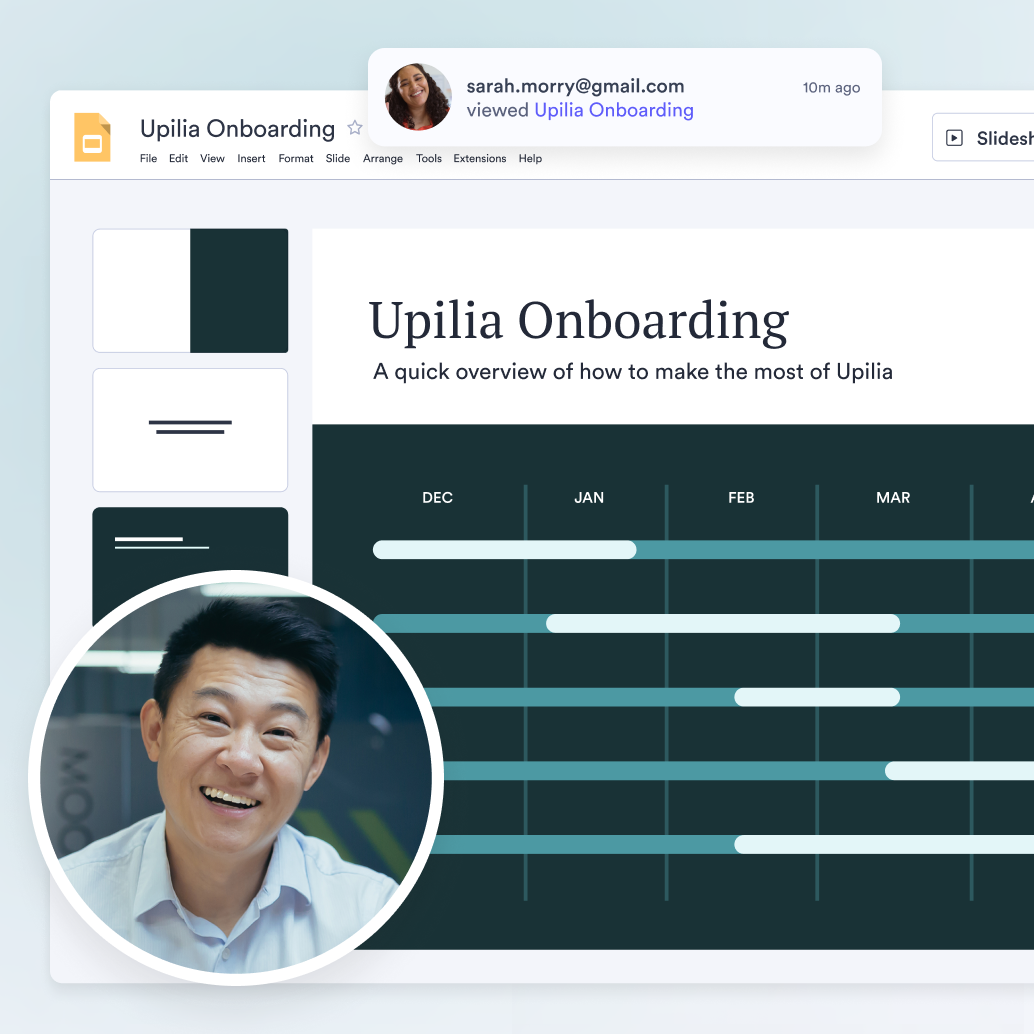Open the Help menu
Viewport: 1034px width, 1034px height.
[530, 158]
